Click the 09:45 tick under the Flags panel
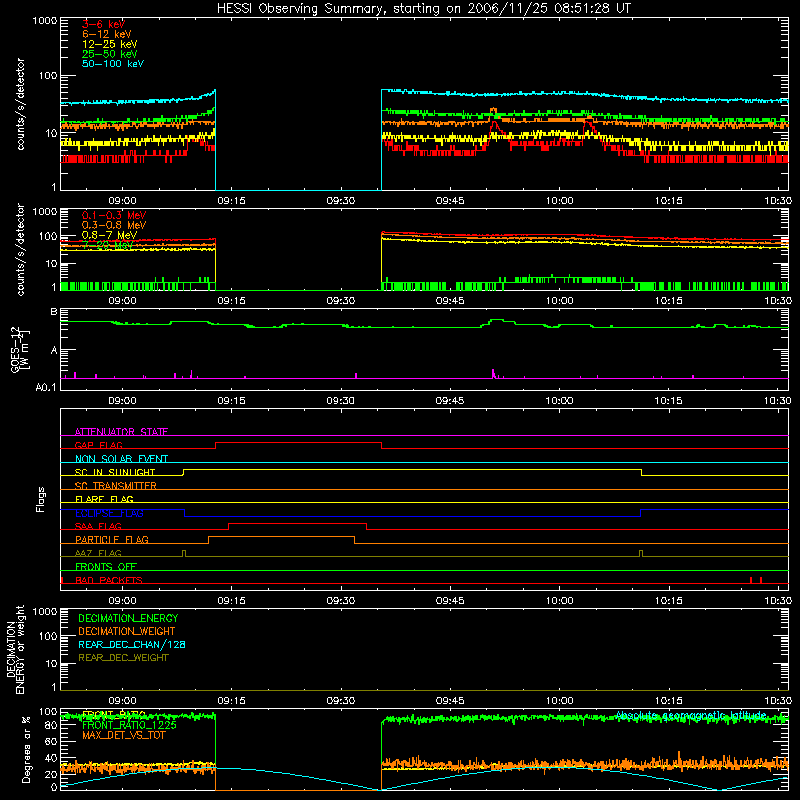This screenshot has height=800, width=800. 450,601
